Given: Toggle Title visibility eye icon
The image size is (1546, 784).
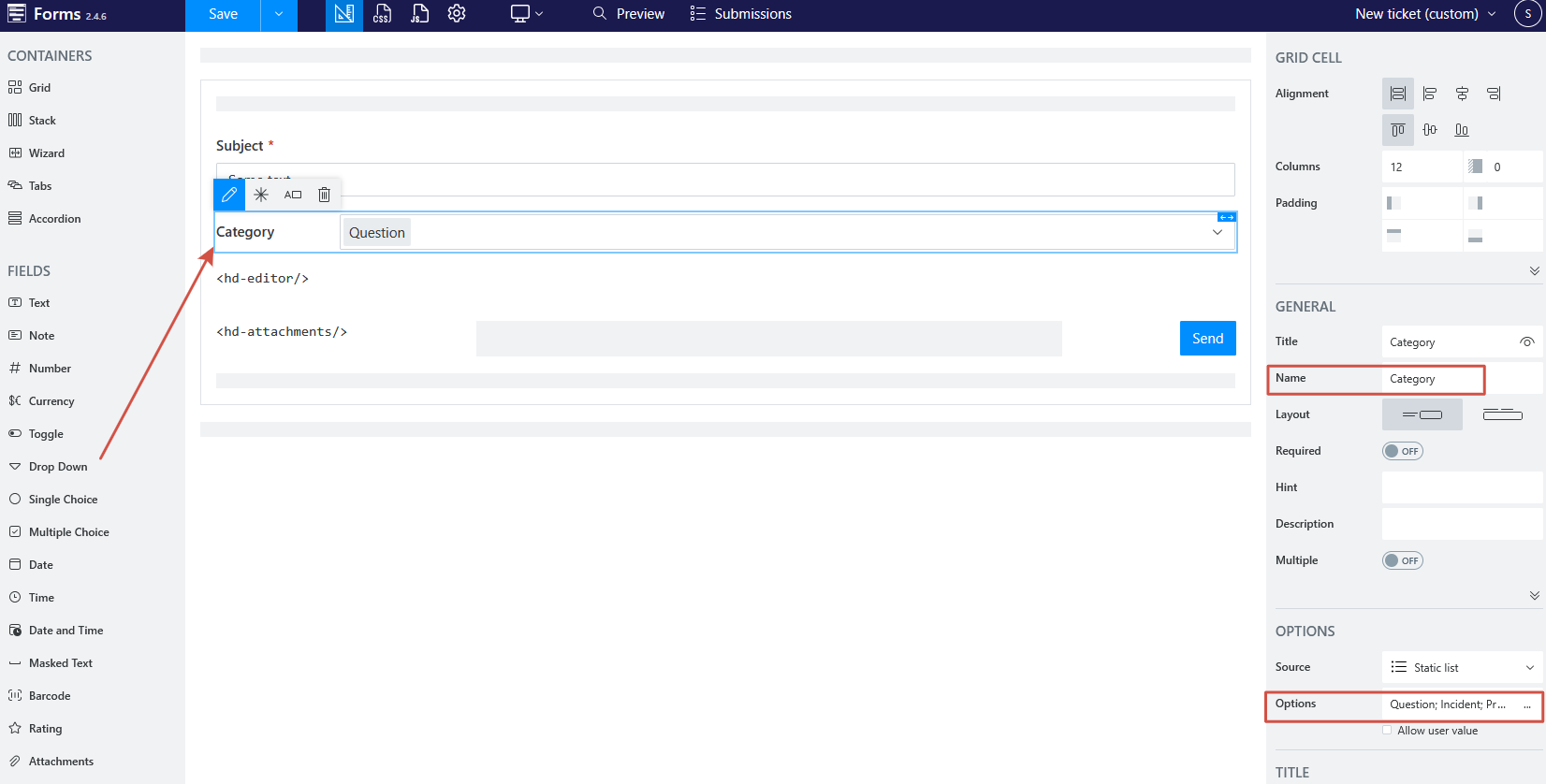Looking at the screenshot, I should point(1526,342).
